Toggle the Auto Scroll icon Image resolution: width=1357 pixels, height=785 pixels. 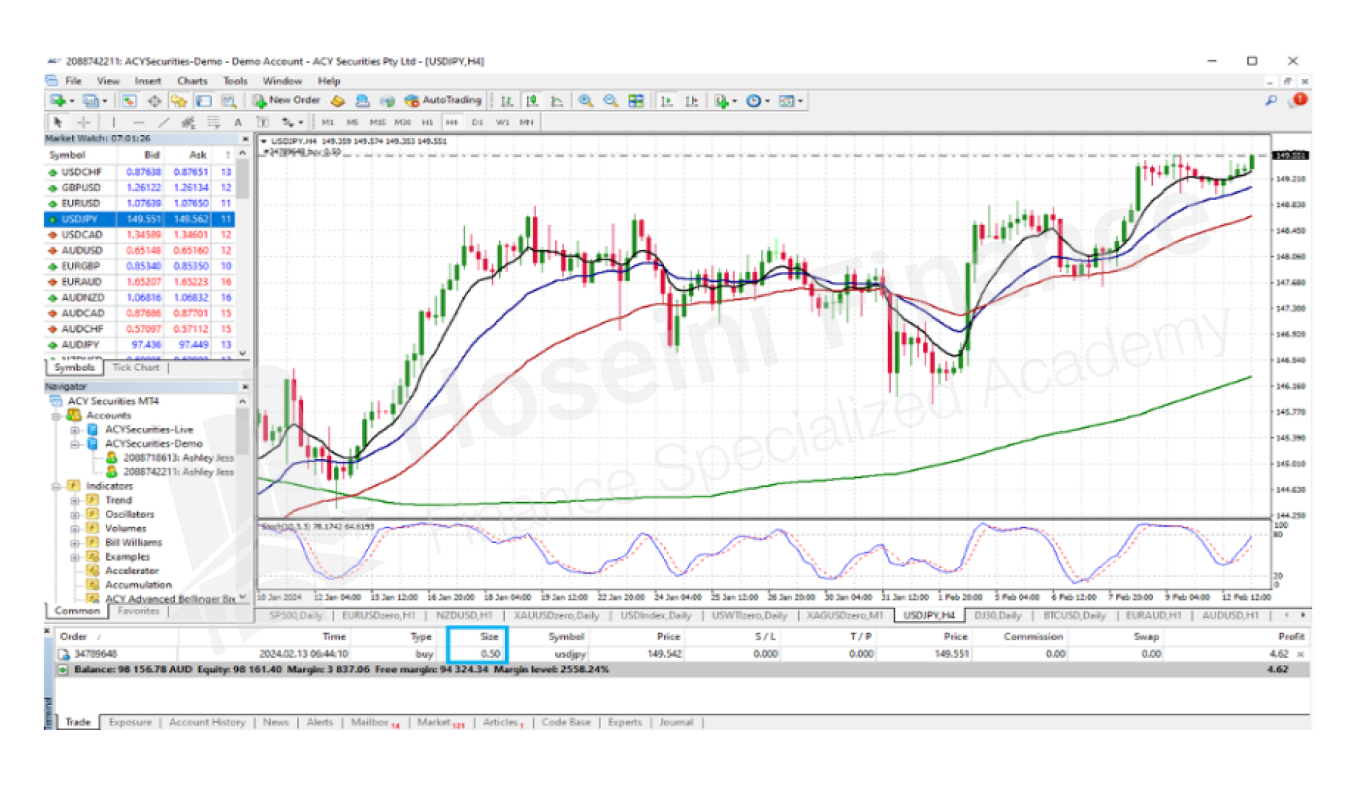[668, 100]
